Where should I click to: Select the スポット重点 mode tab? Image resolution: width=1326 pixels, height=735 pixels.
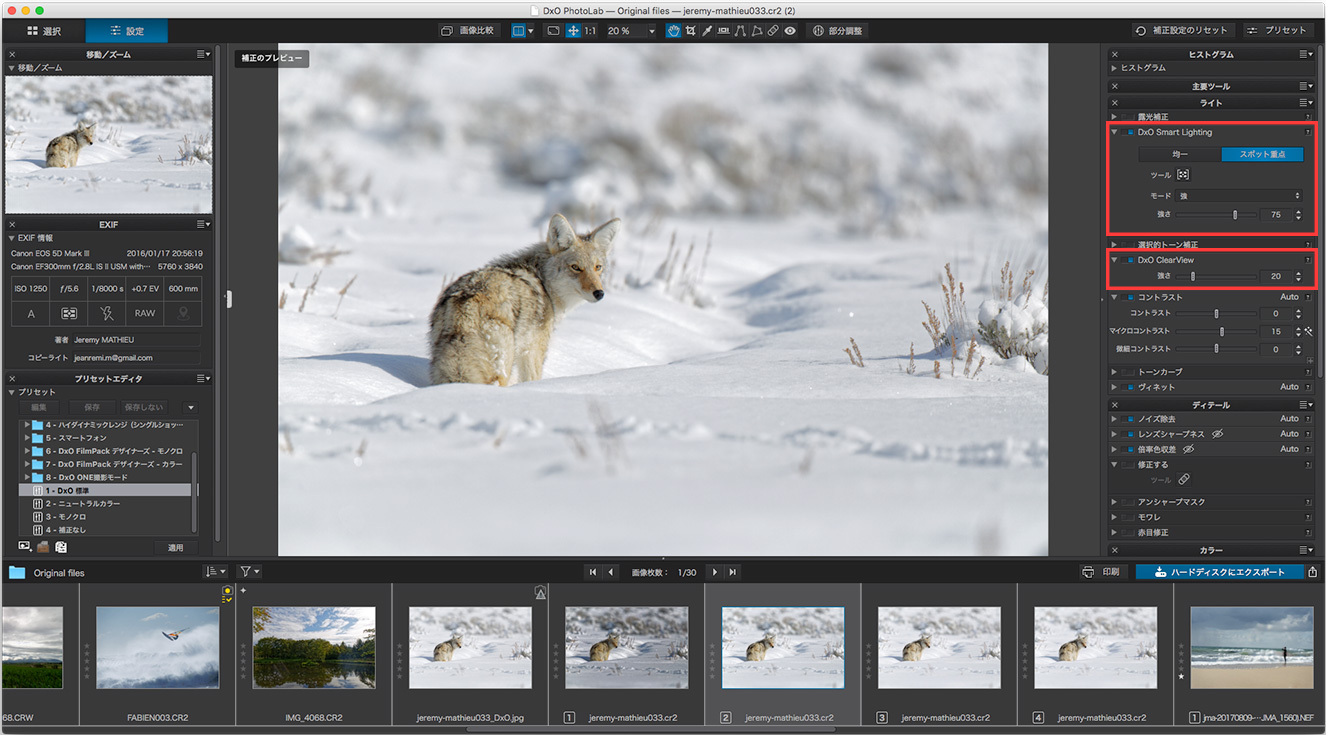[x=1262, y=154]
